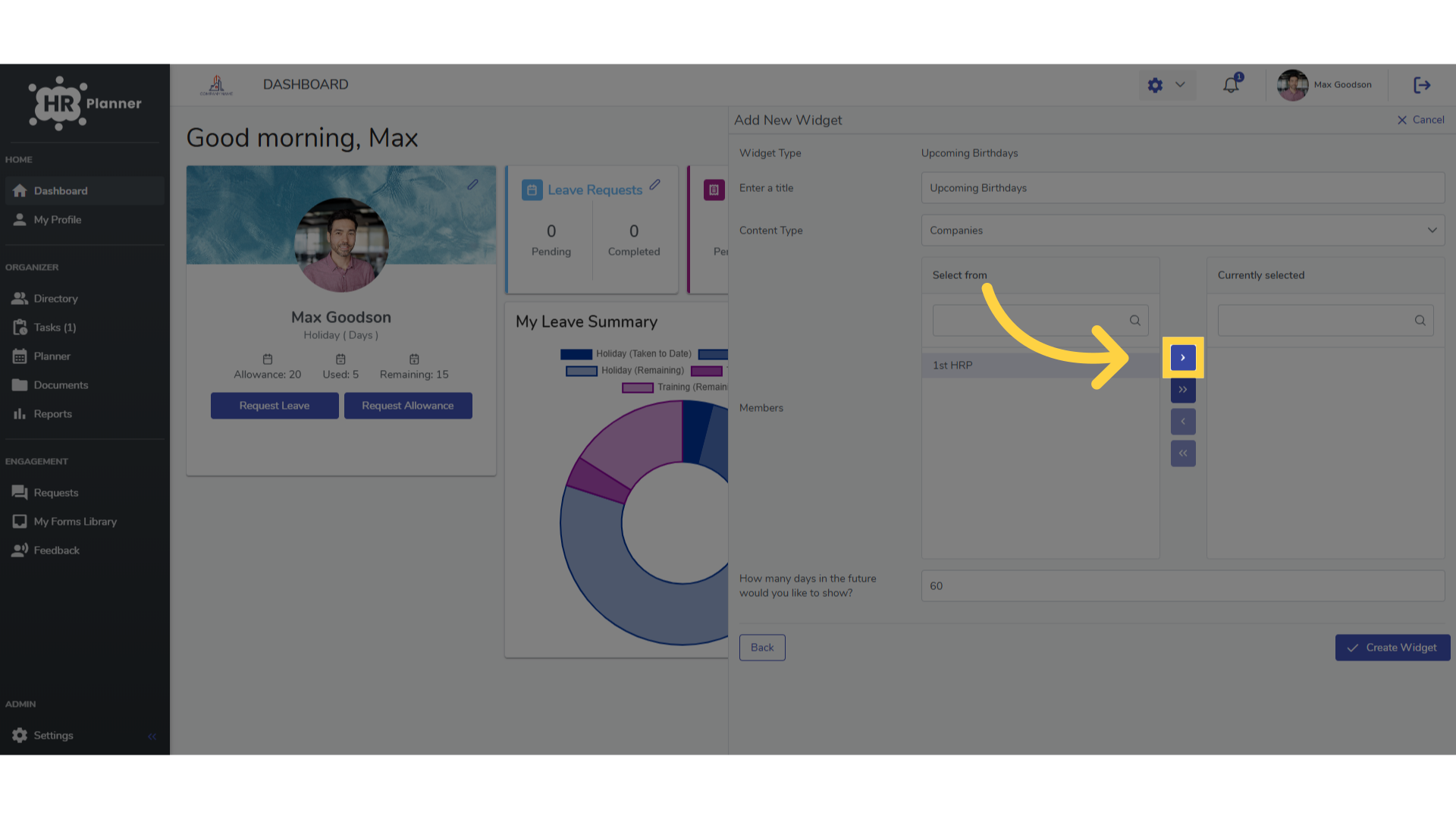This screenshot has width=1456, height=819.
Task: Toggle Holiday (Taken to Date) legend swatch
Action: pos(576,354)
